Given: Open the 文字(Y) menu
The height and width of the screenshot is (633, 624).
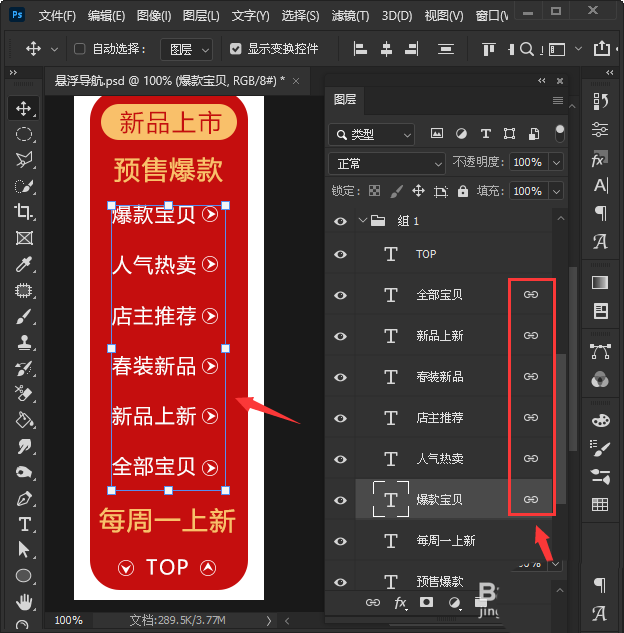Looking at the screenshot, I should tap(250, 16).
